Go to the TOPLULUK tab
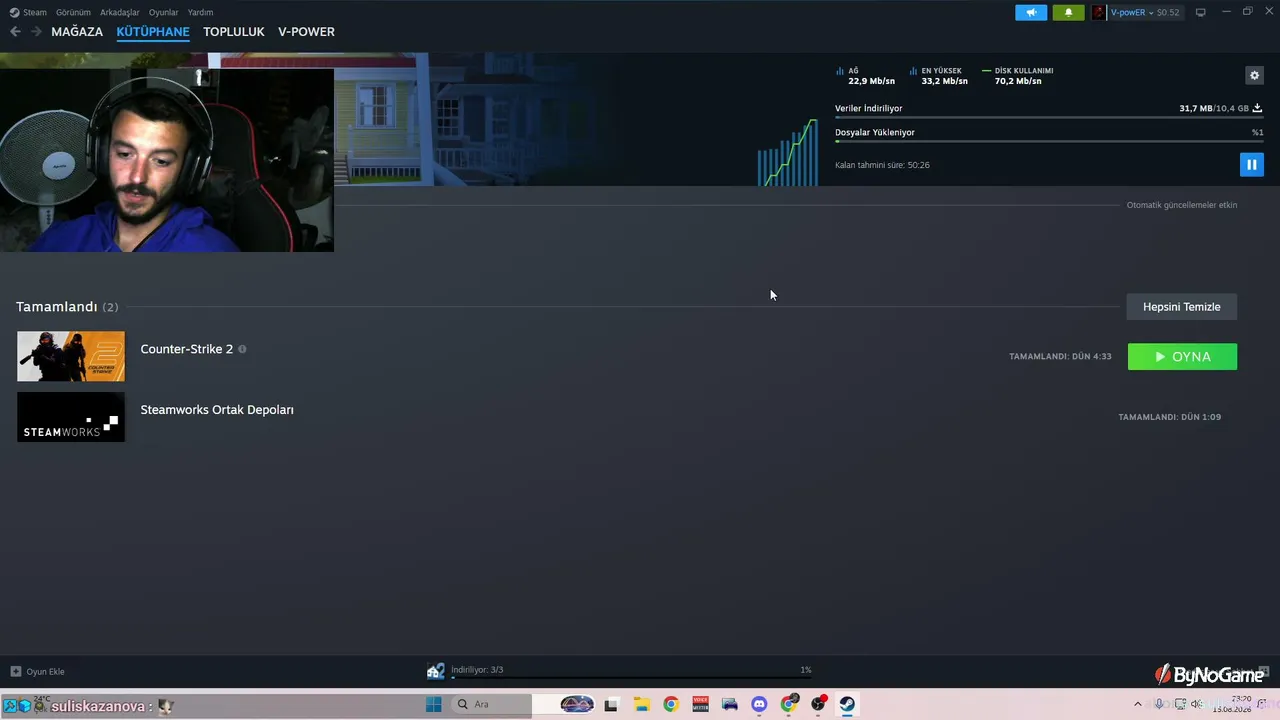1280x720 pixels. pyautogui.click(x=234, y=32)
